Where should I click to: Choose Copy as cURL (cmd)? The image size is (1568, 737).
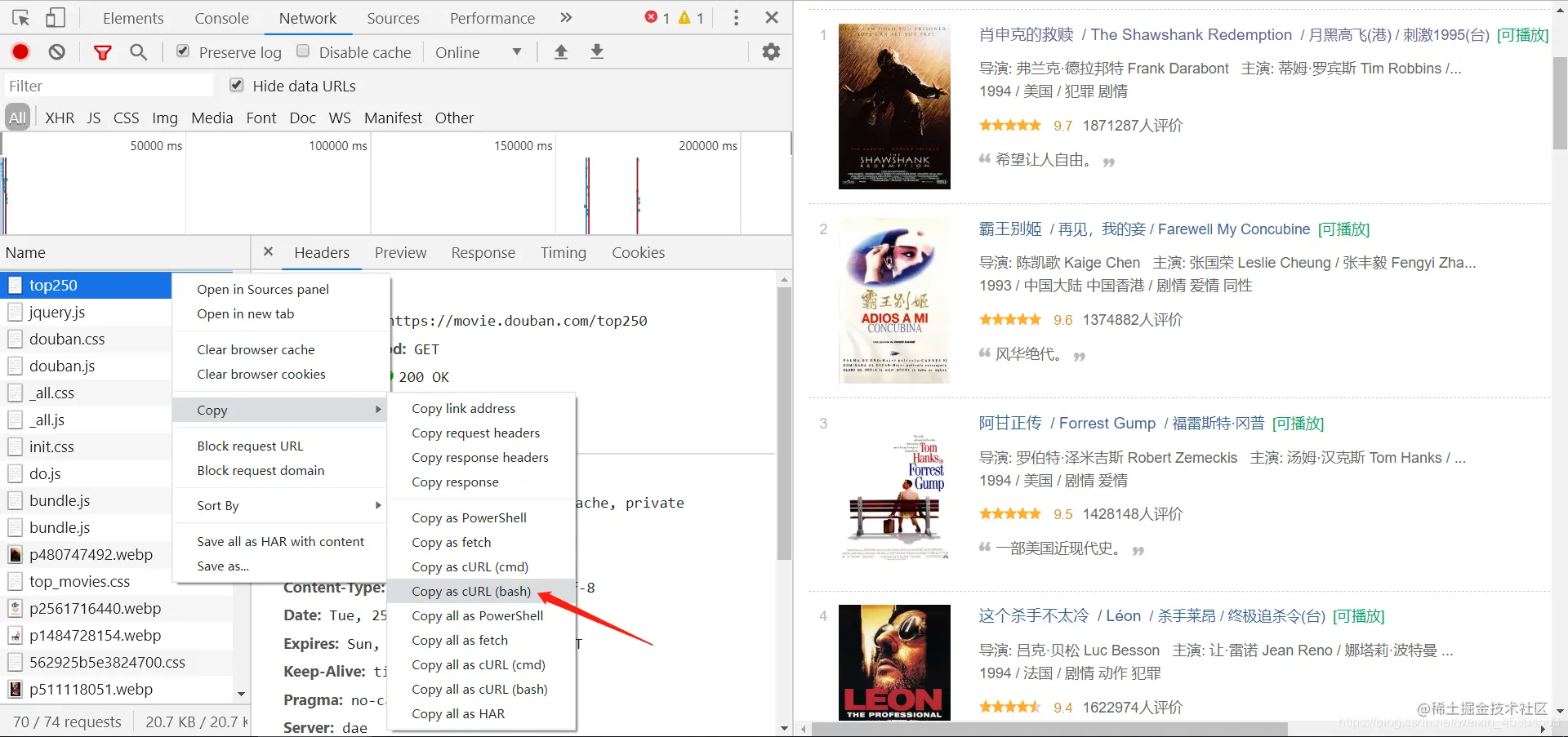[x=482, y=566]
